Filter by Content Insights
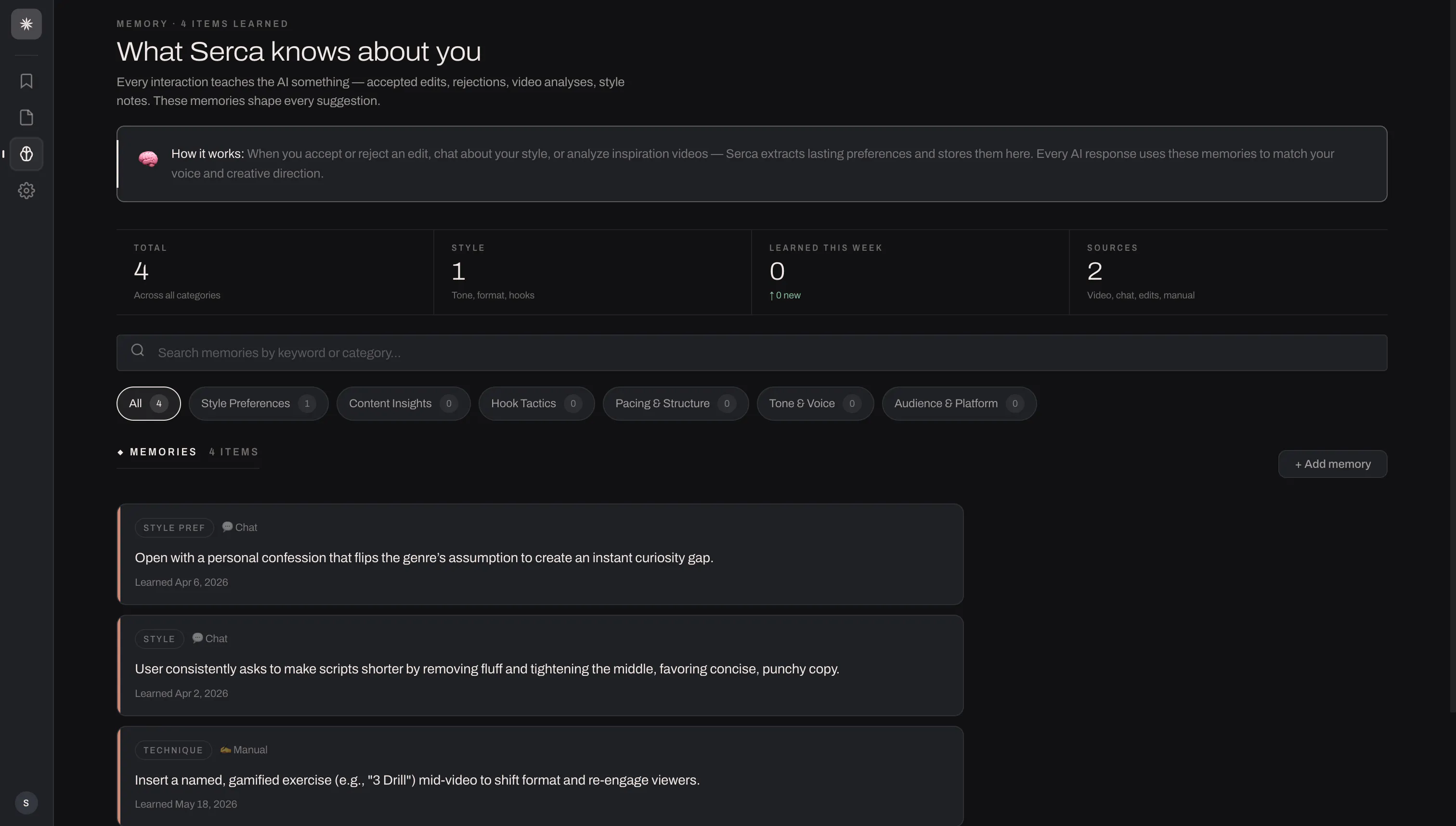 pos(403,403)
